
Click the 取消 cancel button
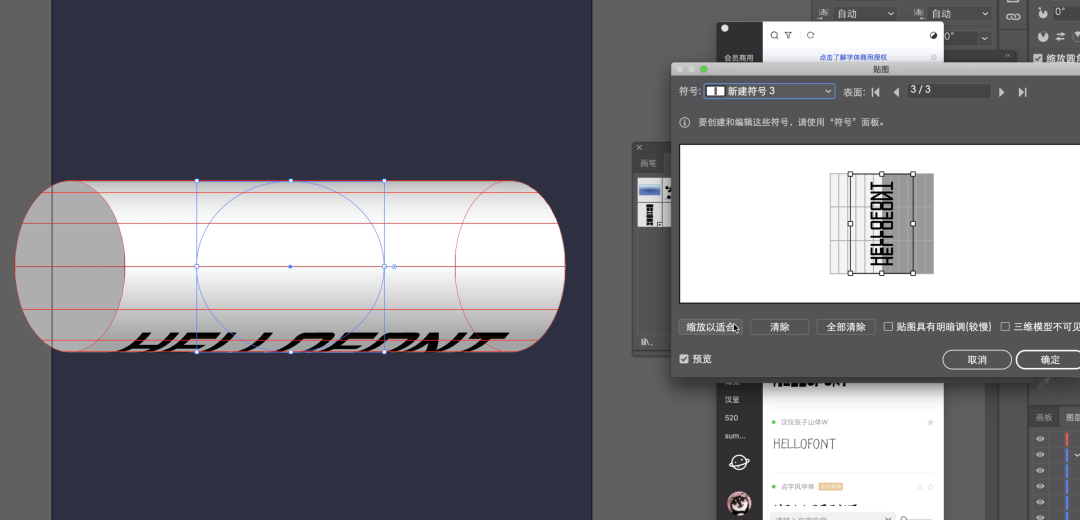click(x=976, y=360)
